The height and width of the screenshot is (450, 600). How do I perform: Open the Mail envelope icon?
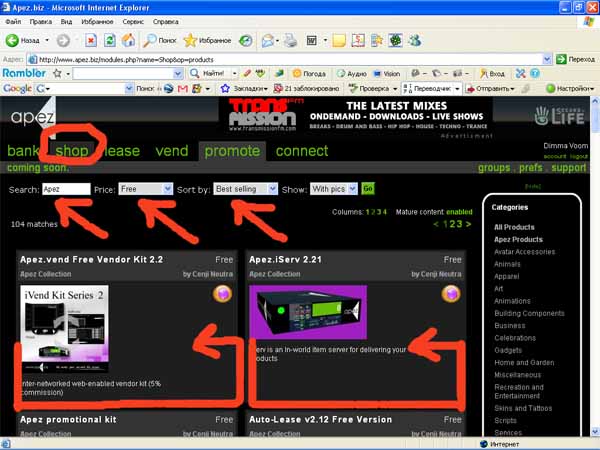coord(267,40)
